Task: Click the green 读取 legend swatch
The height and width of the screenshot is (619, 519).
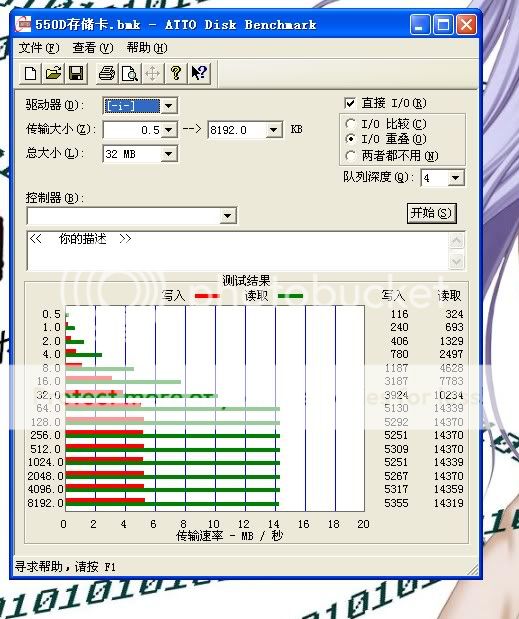Action: [290, 296]
